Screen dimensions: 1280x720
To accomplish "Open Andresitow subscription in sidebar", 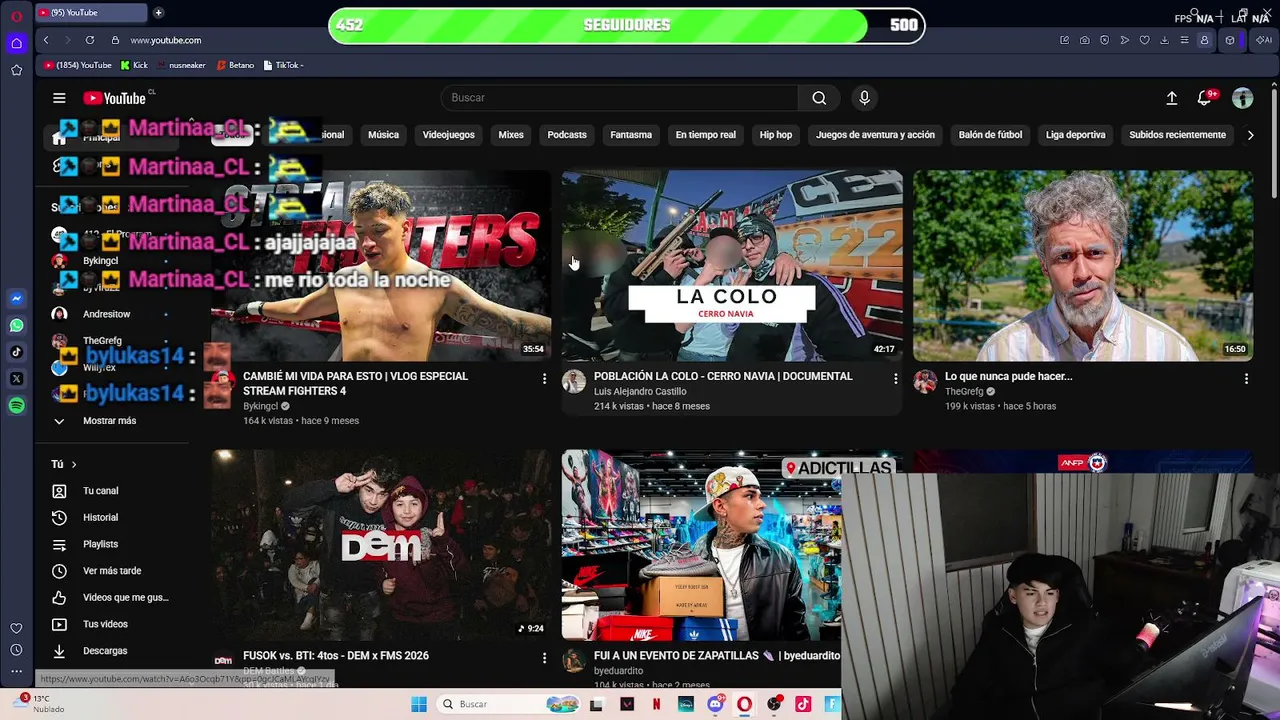I will point(106,314).
